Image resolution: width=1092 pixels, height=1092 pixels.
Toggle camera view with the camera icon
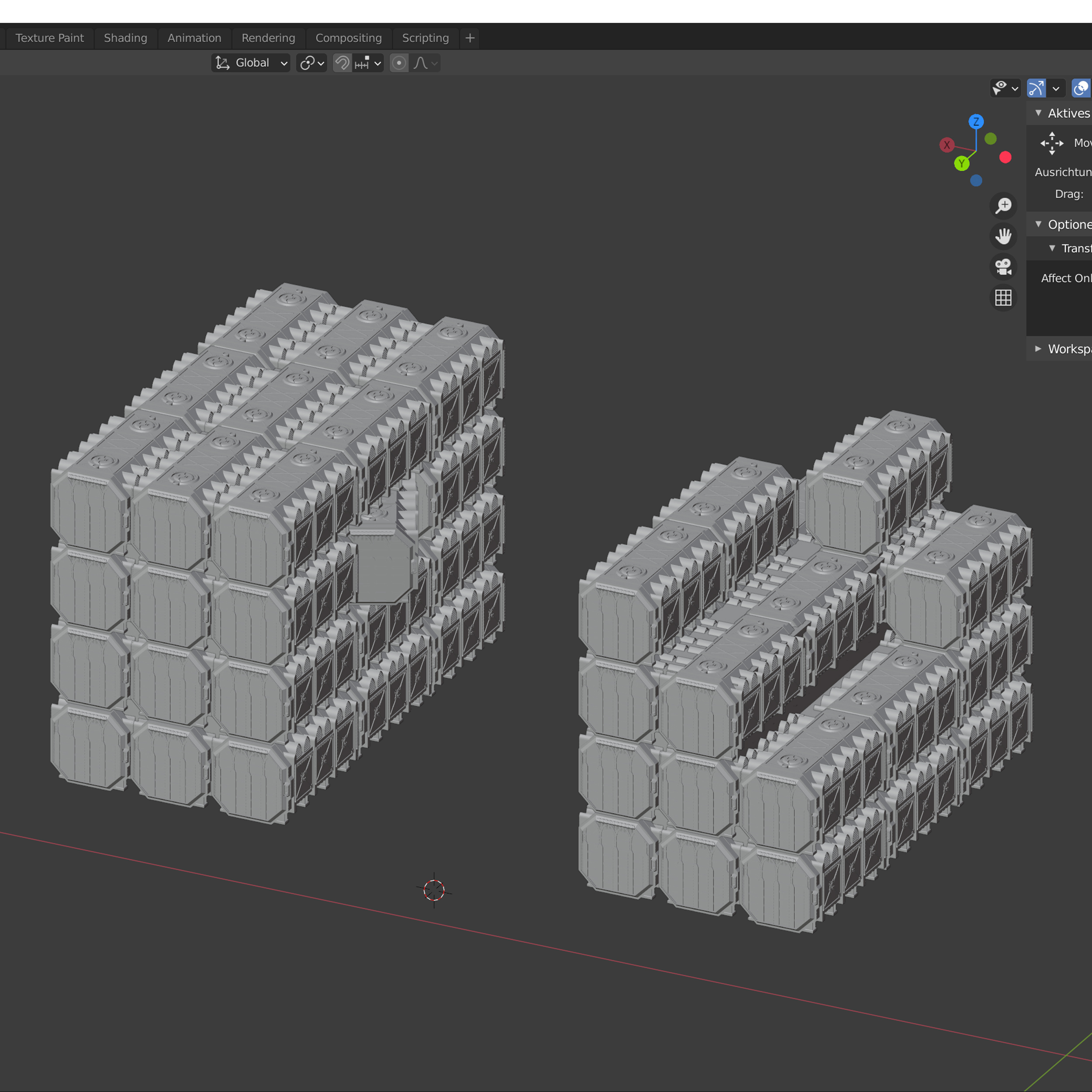click(x=1003, y=267)
